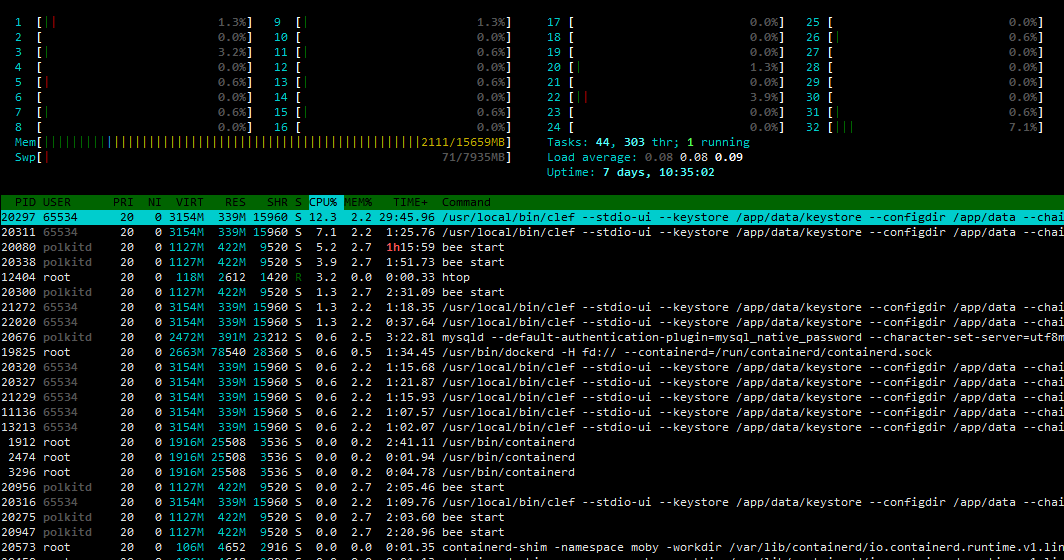The image size is (1064, 560).
Task: Click swap value 71/7935MB
Action: coord(474,157)
